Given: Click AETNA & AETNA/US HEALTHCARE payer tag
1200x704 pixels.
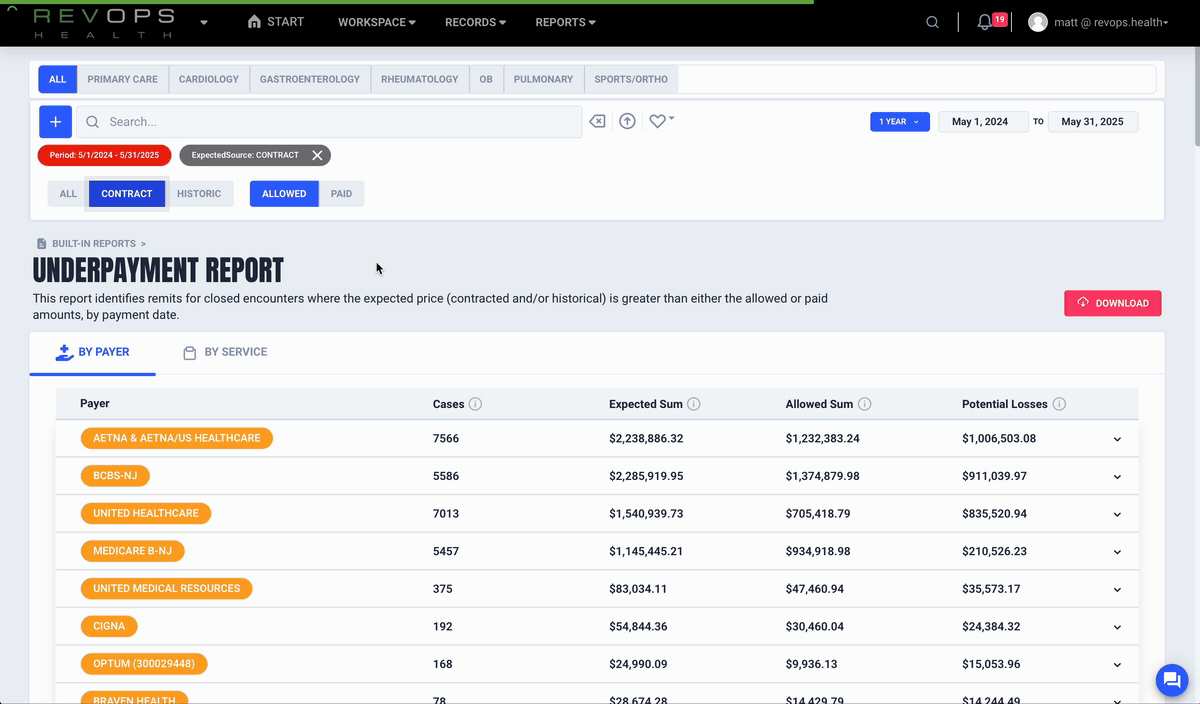Looking at the screenshot, I should pyautogui.click(x=176, y=438).
